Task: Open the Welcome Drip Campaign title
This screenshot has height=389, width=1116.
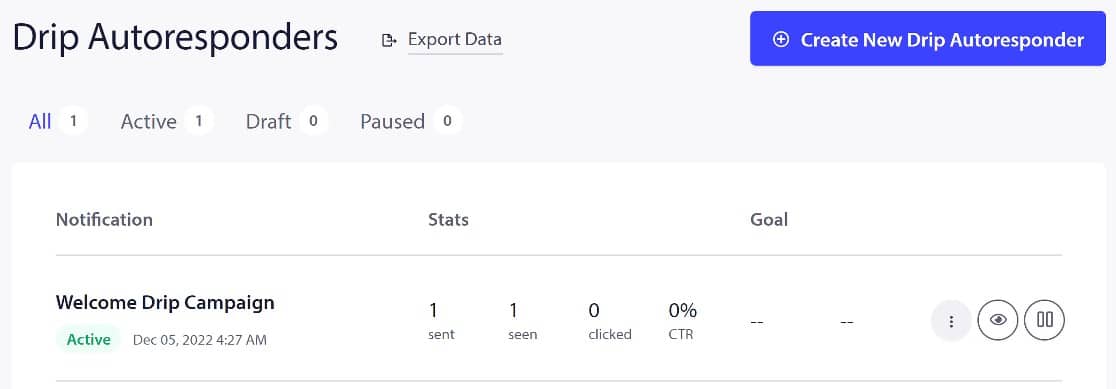Action: pos(165,302)
